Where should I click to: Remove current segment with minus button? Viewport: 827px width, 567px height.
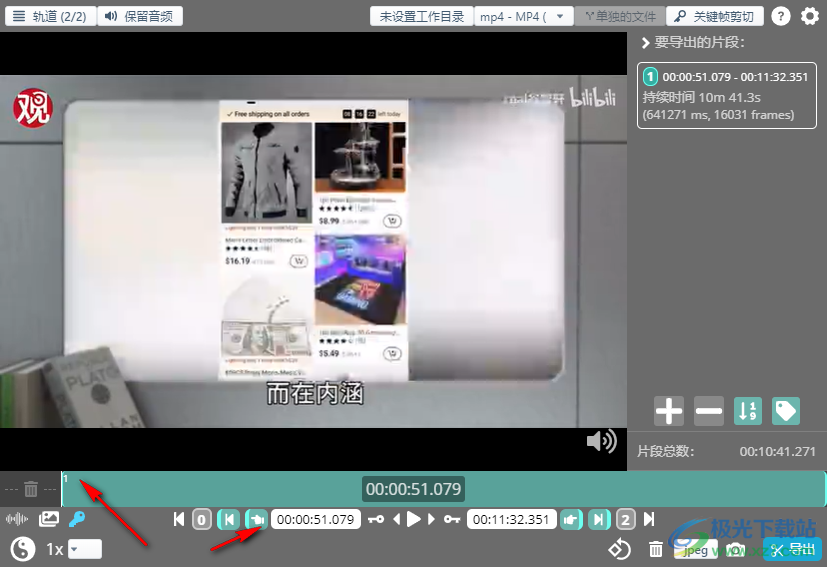pos(708,411)
